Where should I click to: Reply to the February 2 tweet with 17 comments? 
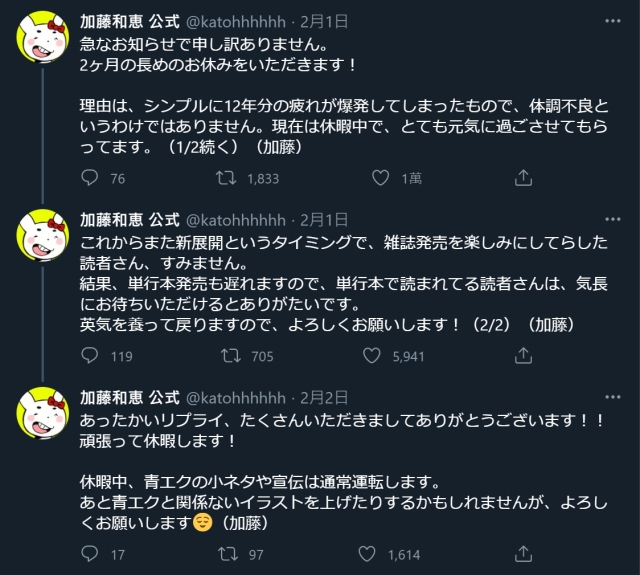tap(89, 553)
